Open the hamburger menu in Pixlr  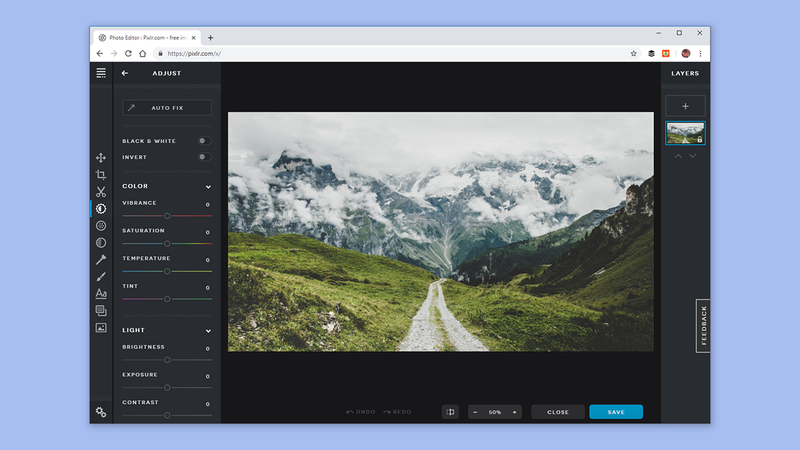pyautogui.click(x=101, y=73)
